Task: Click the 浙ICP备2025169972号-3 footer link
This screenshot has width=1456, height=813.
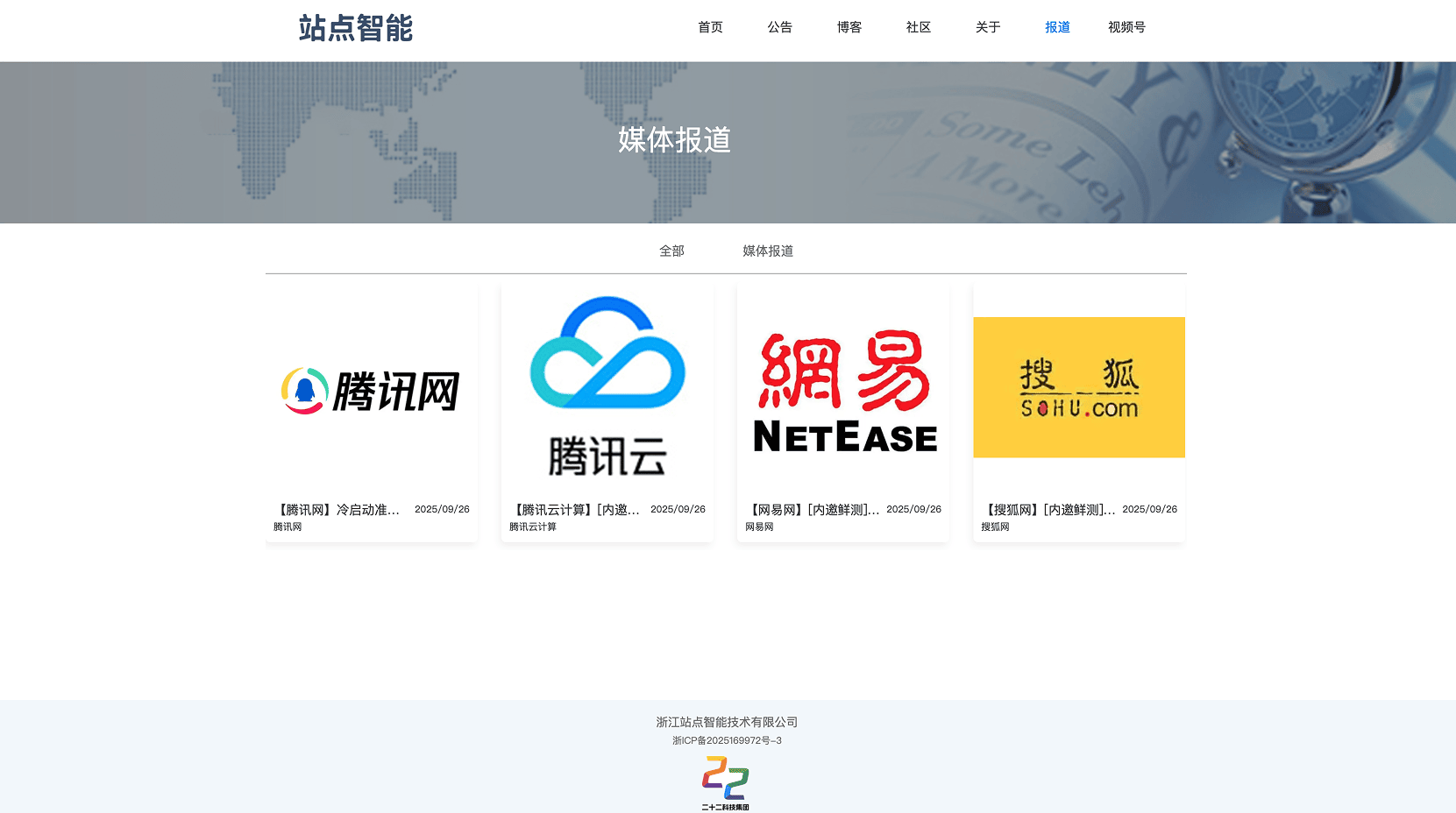Action: click(x=727, y=740)
